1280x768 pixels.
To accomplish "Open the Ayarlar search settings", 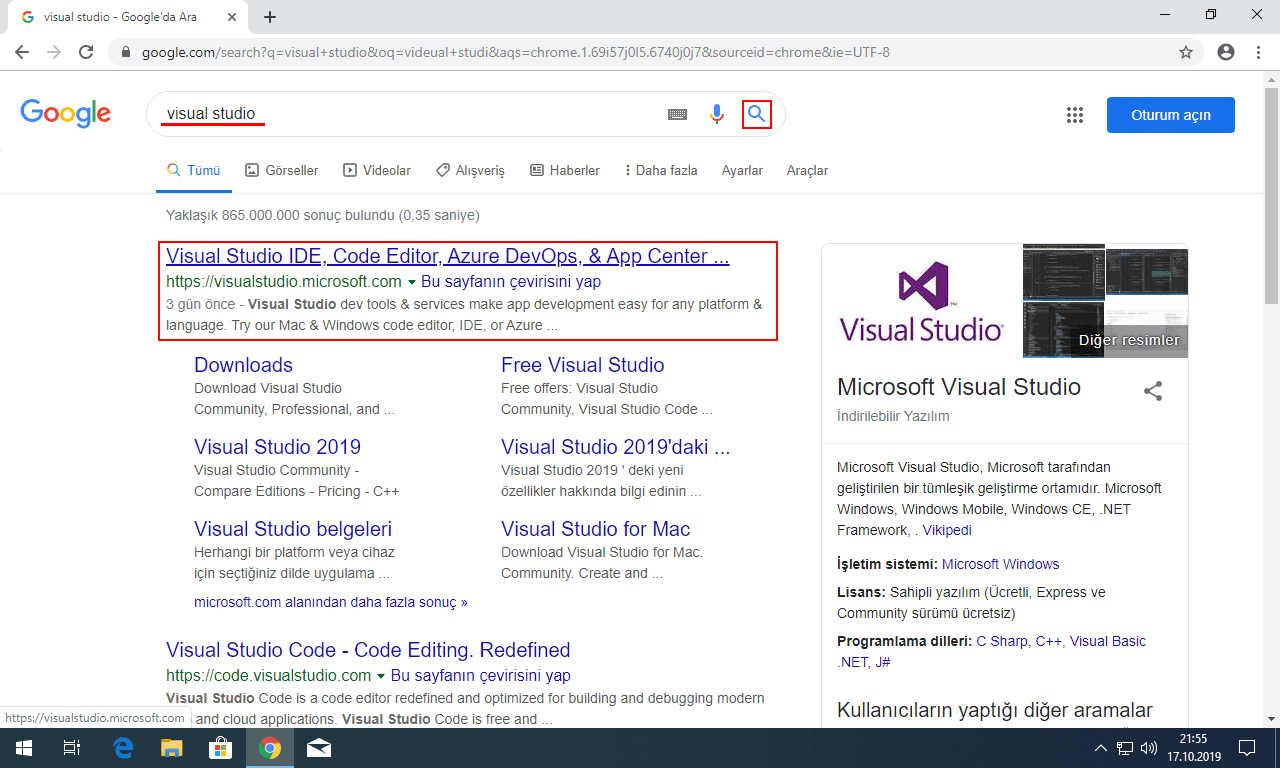I will tap(742, 171).
